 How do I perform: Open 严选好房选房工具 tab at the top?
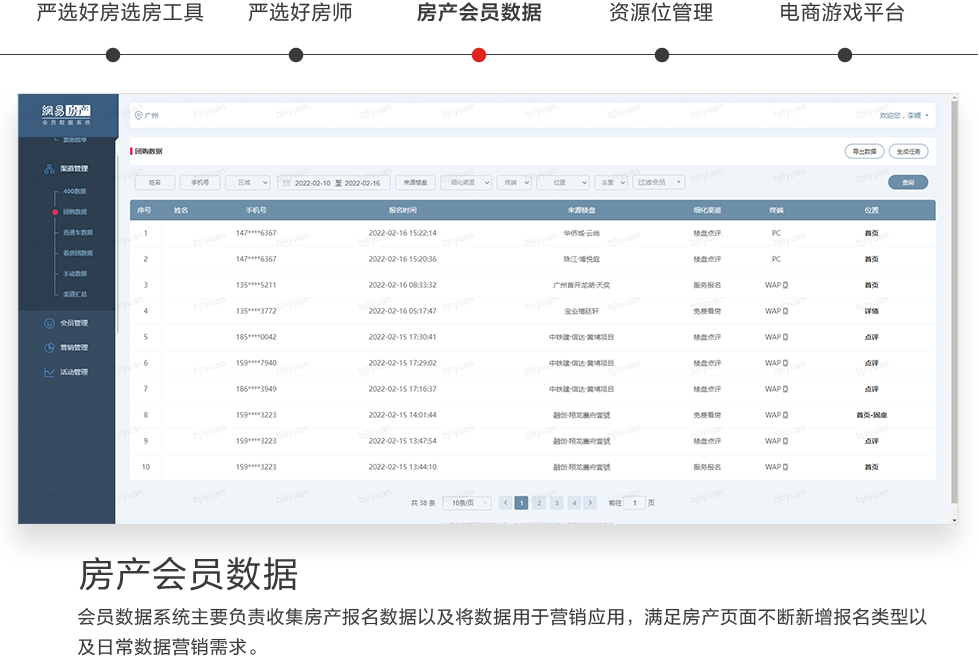pyautogui.click(x=120, y=12)
